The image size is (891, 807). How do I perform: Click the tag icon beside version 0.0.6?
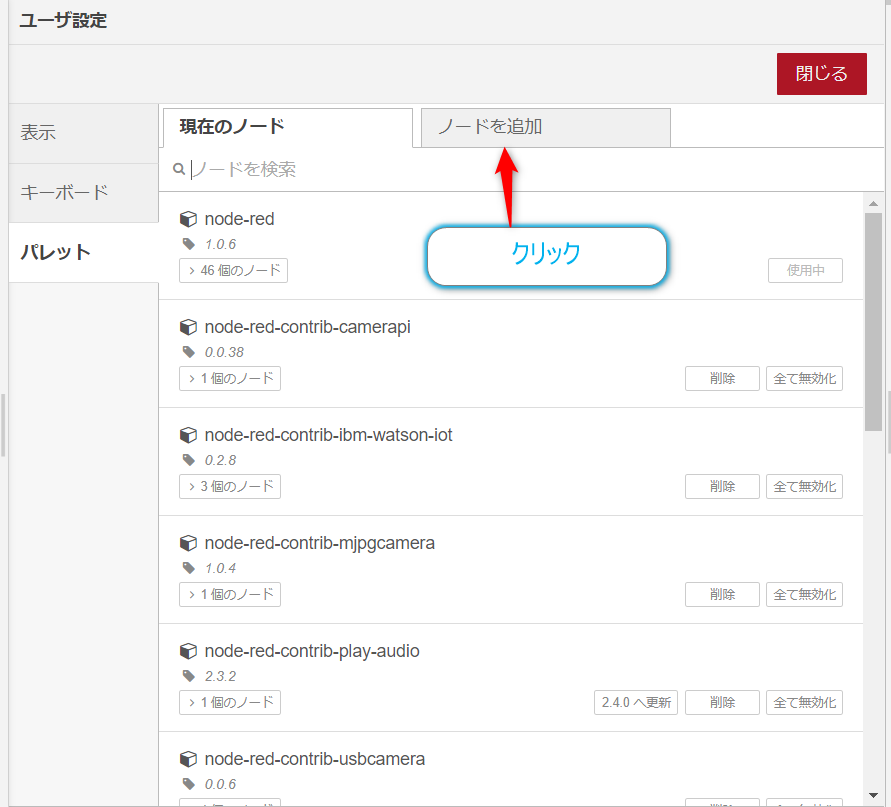click(x=189, y=784)
